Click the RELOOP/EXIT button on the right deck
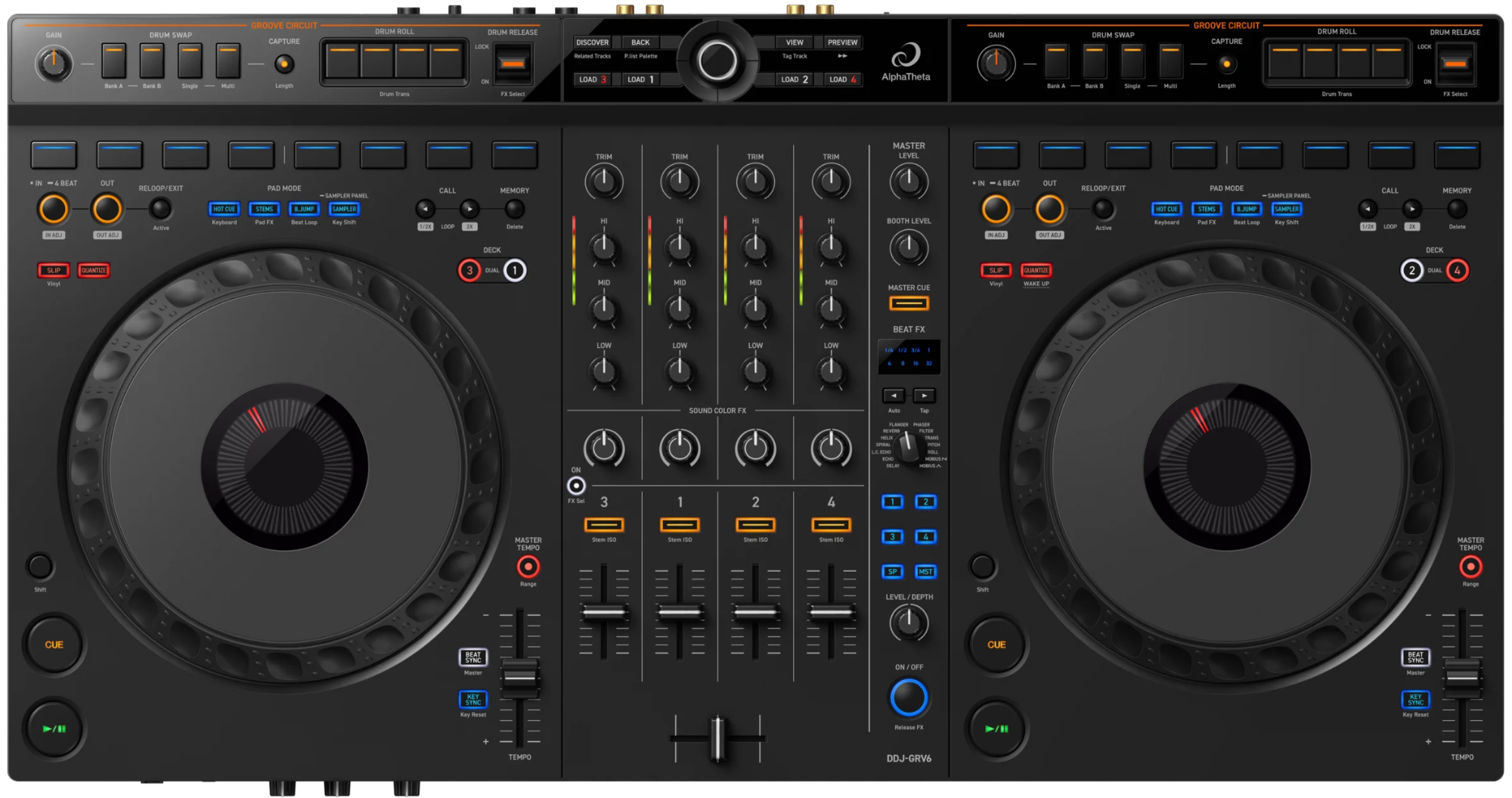Viewport: 1512px width, 798px height. point(1103,208)
